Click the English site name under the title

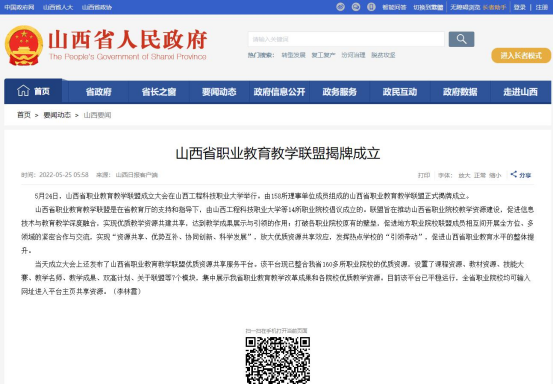(x=128, y=57)
